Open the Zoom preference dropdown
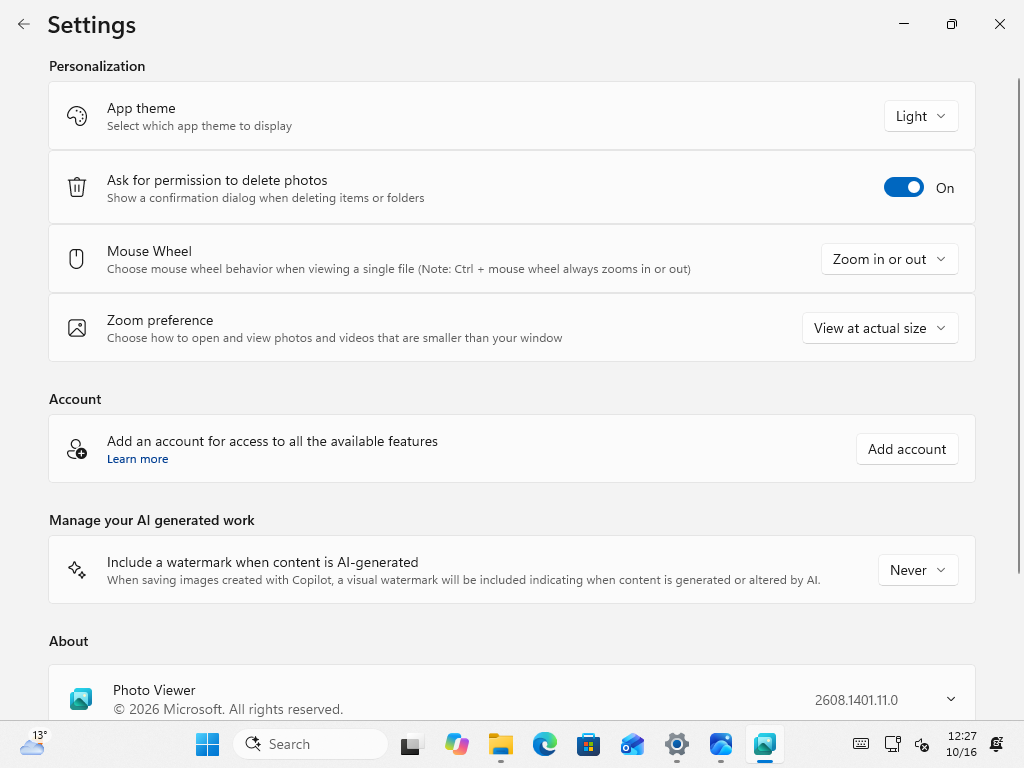 (x=880, y=328)
